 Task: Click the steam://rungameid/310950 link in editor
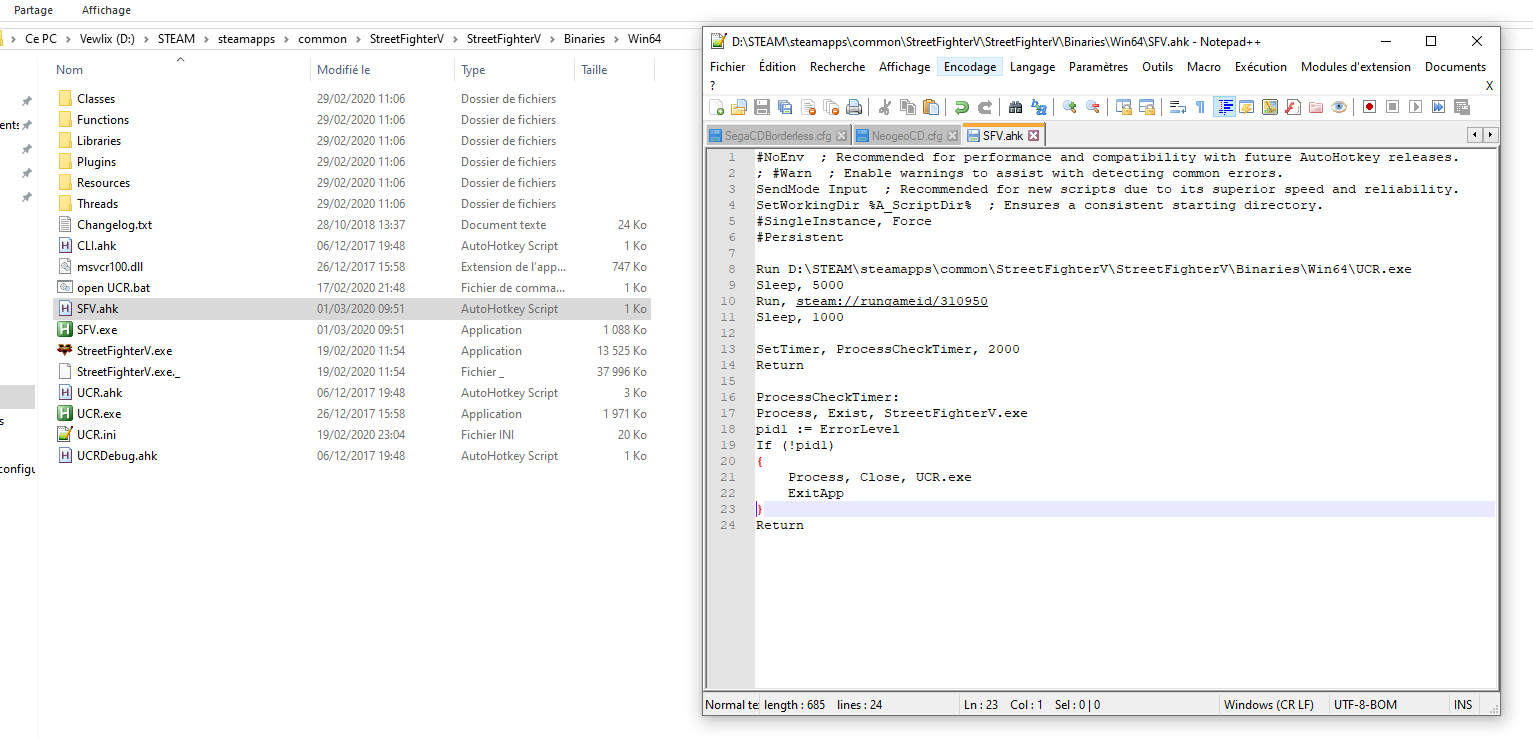coord(892,301)
